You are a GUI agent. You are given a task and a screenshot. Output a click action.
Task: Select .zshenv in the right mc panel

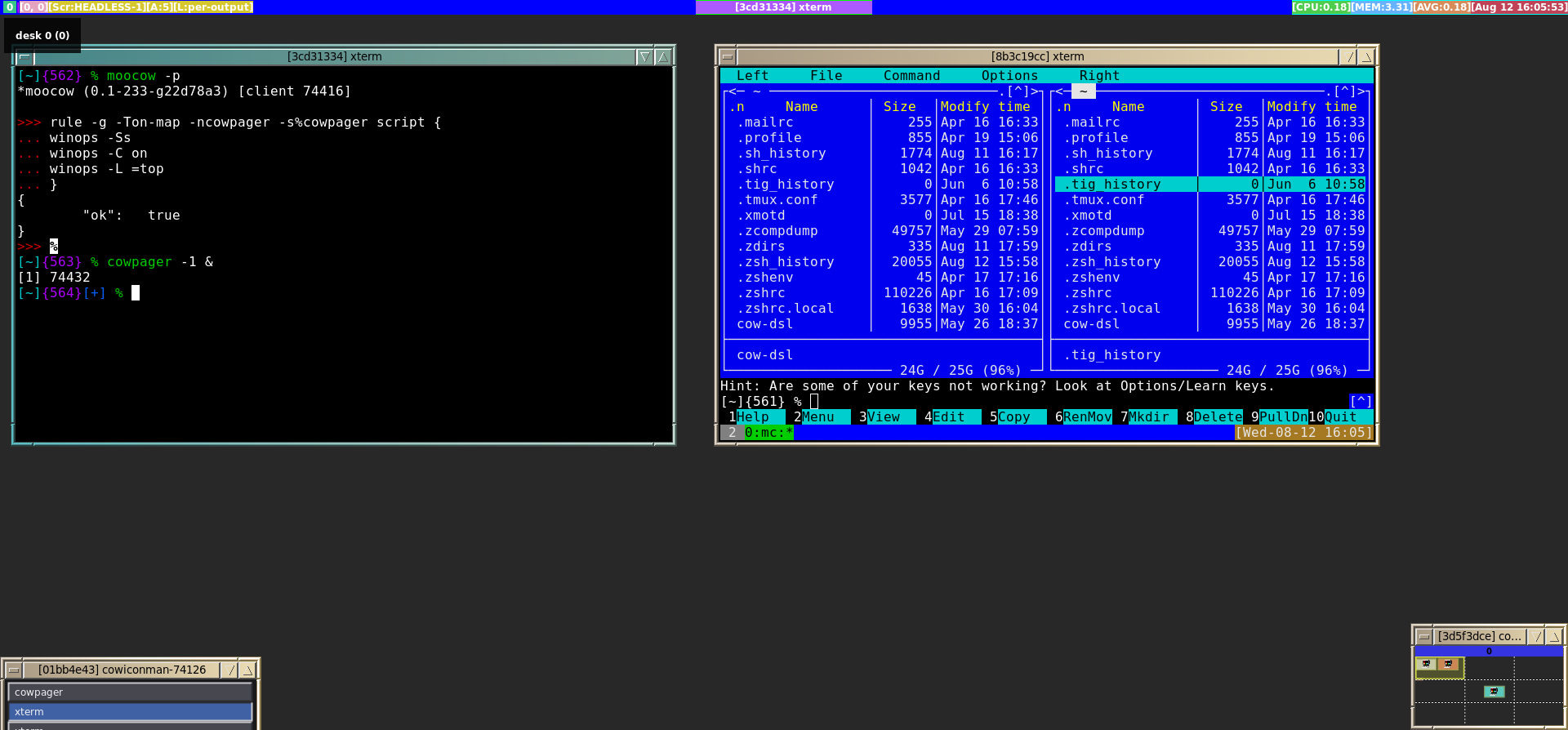click(x=1209, y=278)
